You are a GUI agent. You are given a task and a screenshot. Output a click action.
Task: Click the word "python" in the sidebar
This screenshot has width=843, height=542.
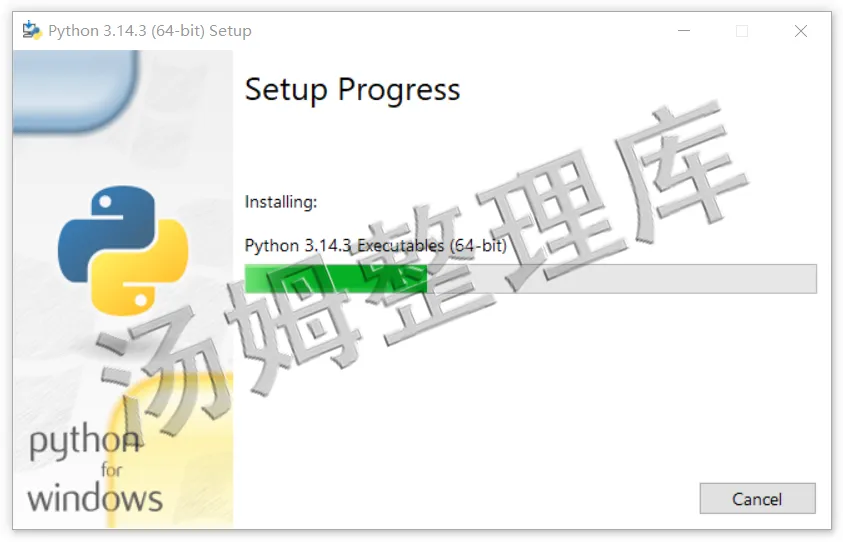[85, 442]
